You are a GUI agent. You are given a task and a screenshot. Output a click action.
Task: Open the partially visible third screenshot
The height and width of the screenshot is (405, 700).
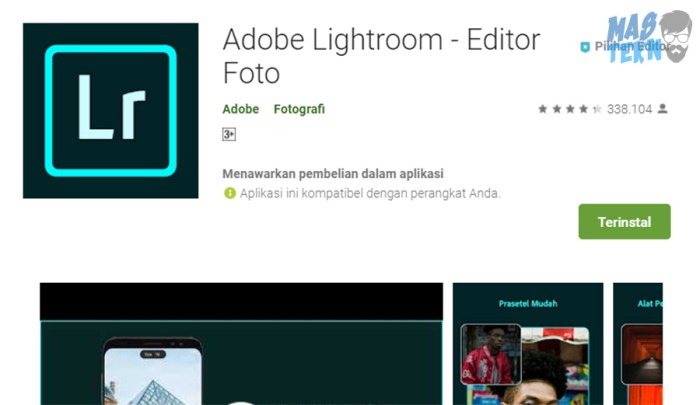pyautogui.click(x=638, y=344)
